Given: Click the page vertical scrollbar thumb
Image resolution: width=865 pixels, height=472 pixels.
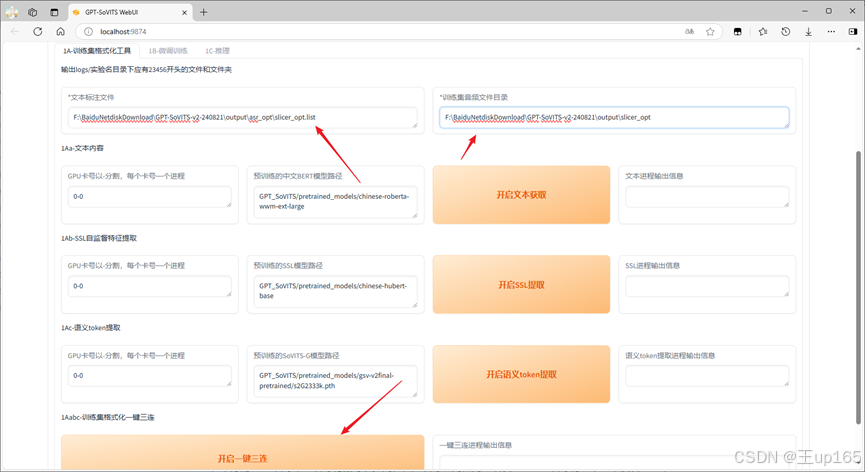Looking at the screenshot, I should tap(858, 287).
